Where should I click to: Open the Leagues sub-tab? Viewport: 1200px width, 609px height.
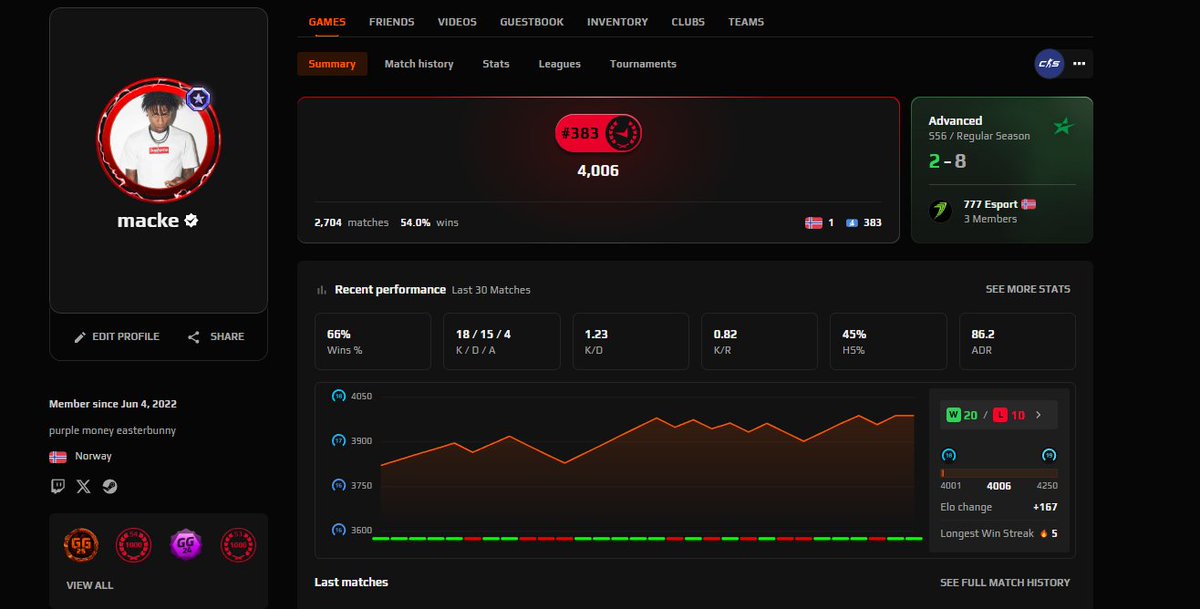click(560, 64)
